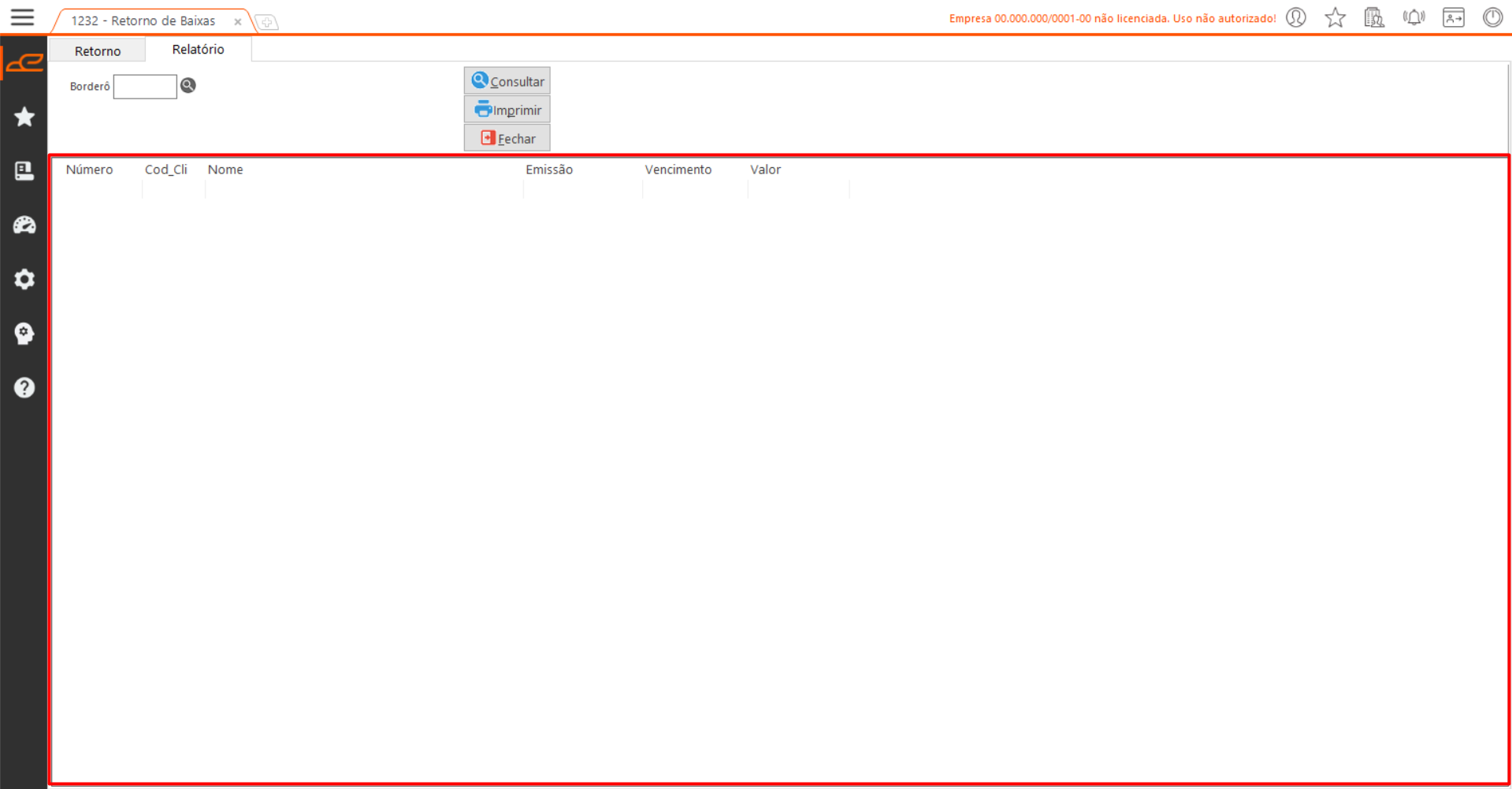Click the building with person icon
The width and height of the screenshot is (1512, 789).
pos(1374,17)
